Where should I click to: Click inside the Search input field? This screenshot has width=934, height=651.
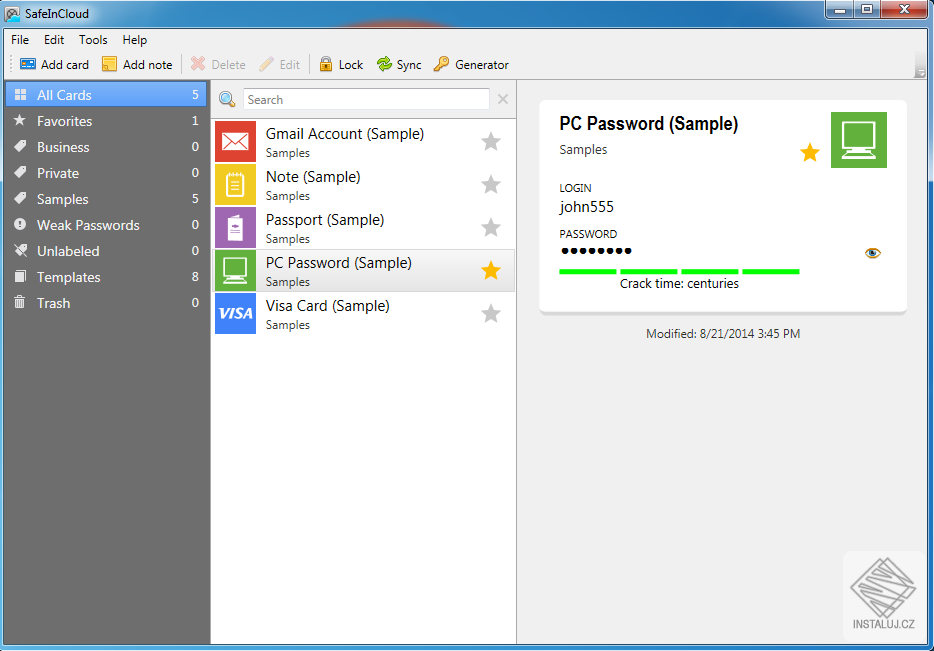point(365,99)
